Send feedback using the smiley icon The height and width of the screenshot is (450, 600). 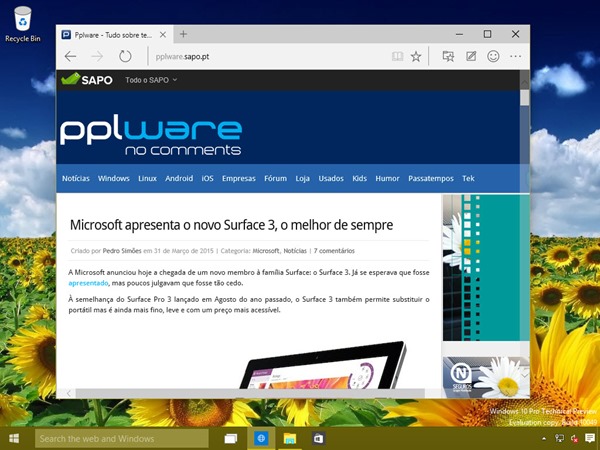click(x=493, y=57)
